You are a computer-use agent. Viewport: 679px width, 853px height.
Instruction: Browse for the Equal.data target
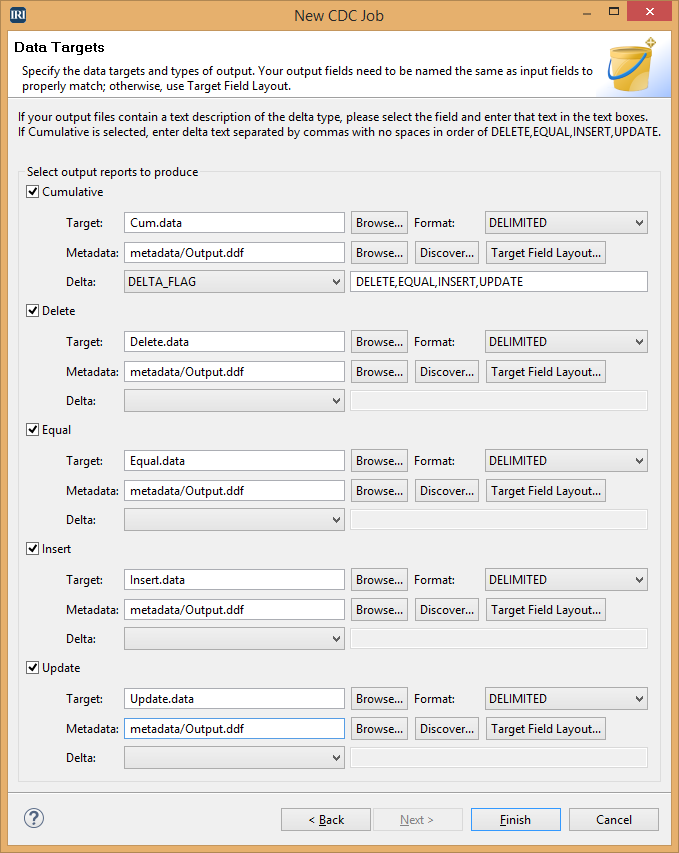point(379,461)
